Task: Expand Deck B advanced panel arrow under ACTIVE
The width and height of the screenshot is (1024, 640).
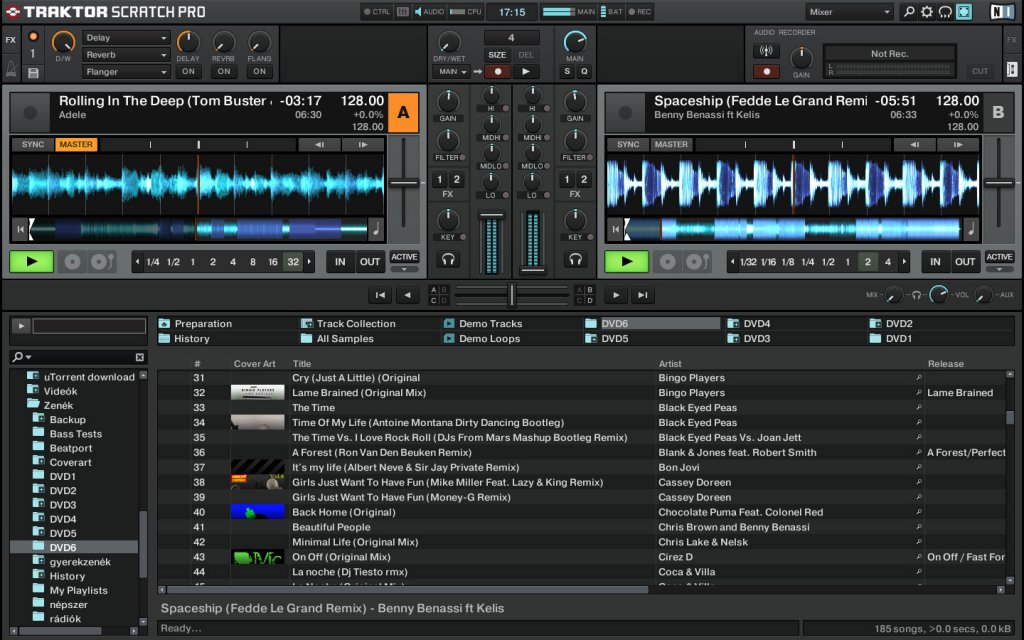Action: [999, 268]
